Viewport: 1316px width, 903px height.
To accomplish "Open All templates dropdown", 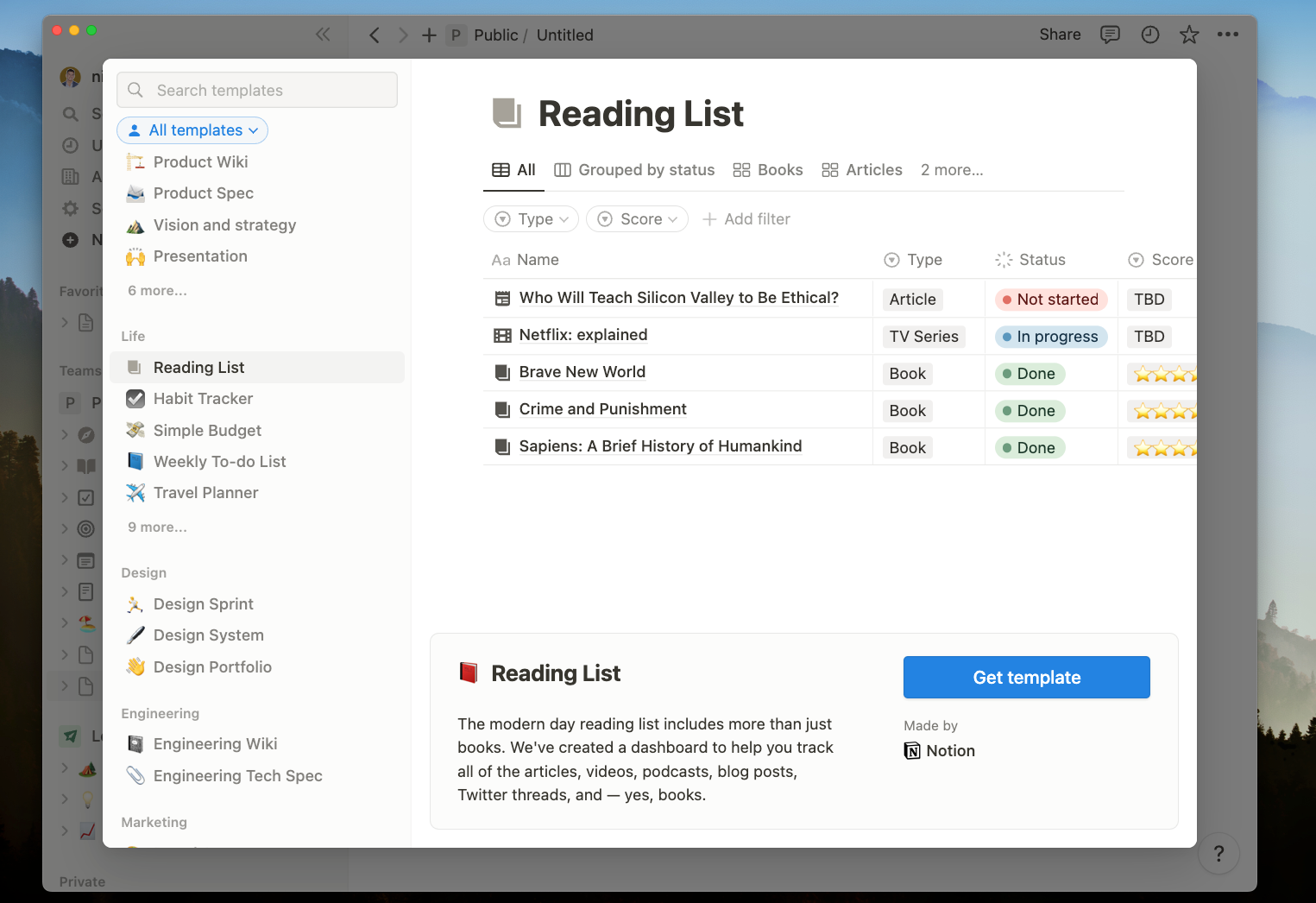I will pyautogui.click(x=192, y=130).
